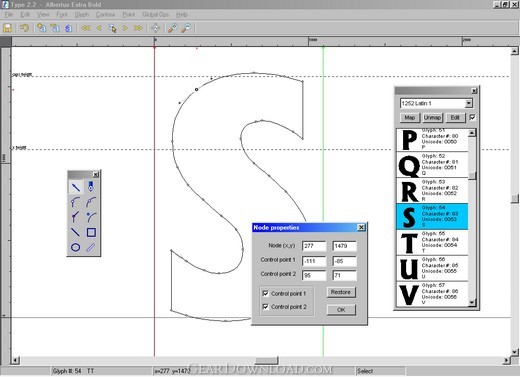Select the smooth curve point tool
Image resolution: width=520 pixels, height=377 pixels.
pyautogui.click(x=91, y=202)
